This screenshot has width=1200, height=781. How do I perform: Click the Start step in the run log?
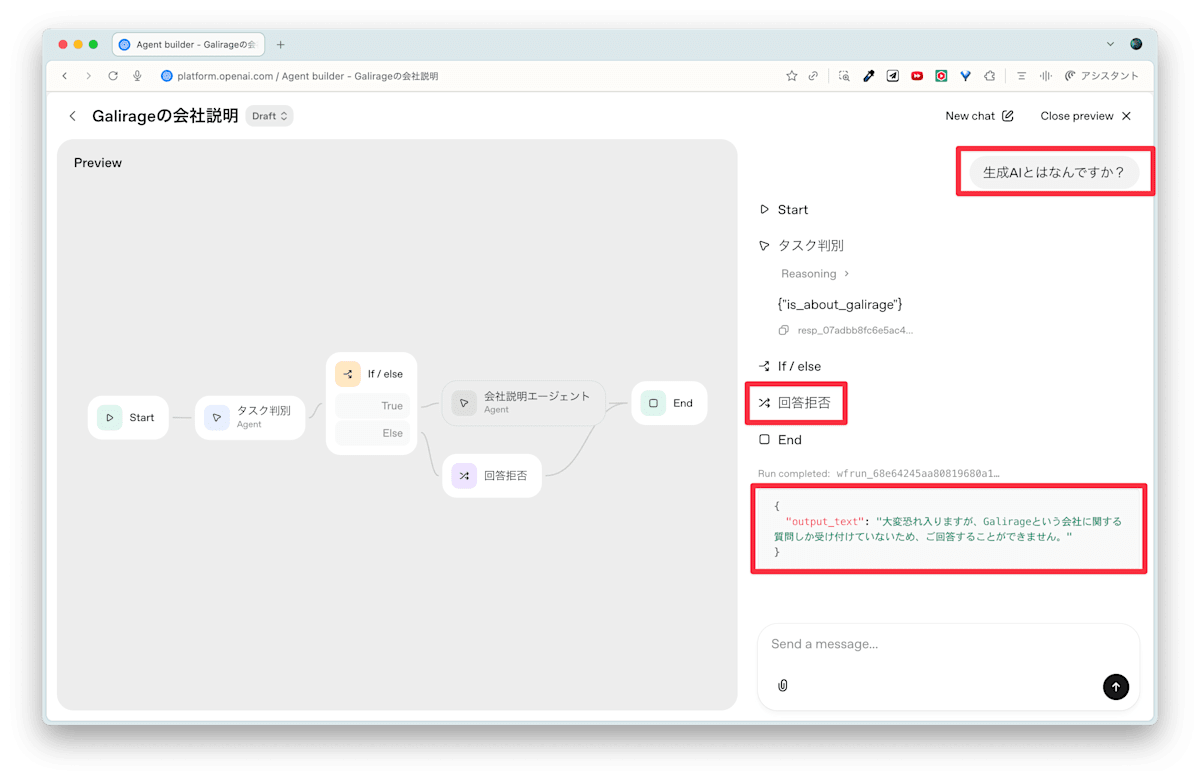(x=783, y=210)
